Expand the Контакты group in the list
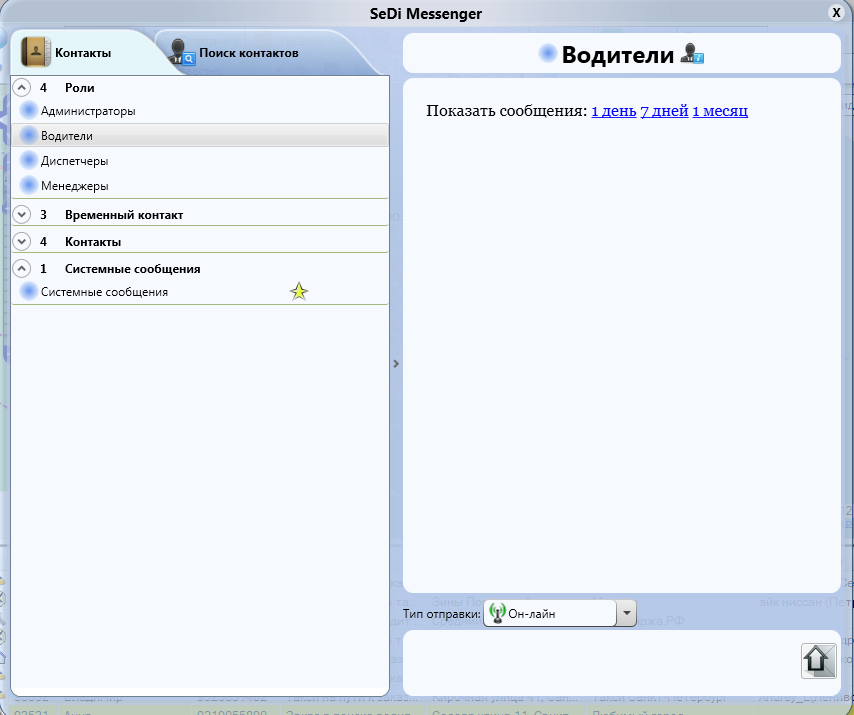854x715 pixels. point(21,241)
